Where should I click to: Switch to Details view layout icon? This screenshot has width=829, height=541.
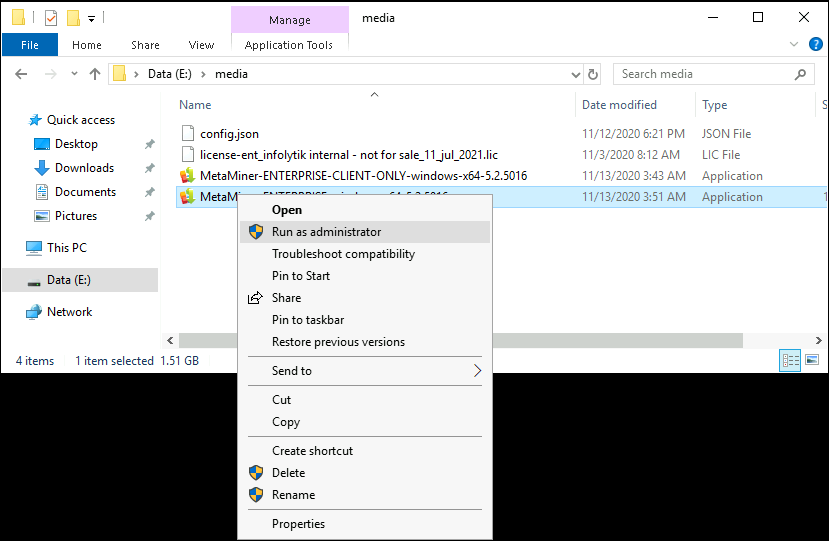pos(790,361)
